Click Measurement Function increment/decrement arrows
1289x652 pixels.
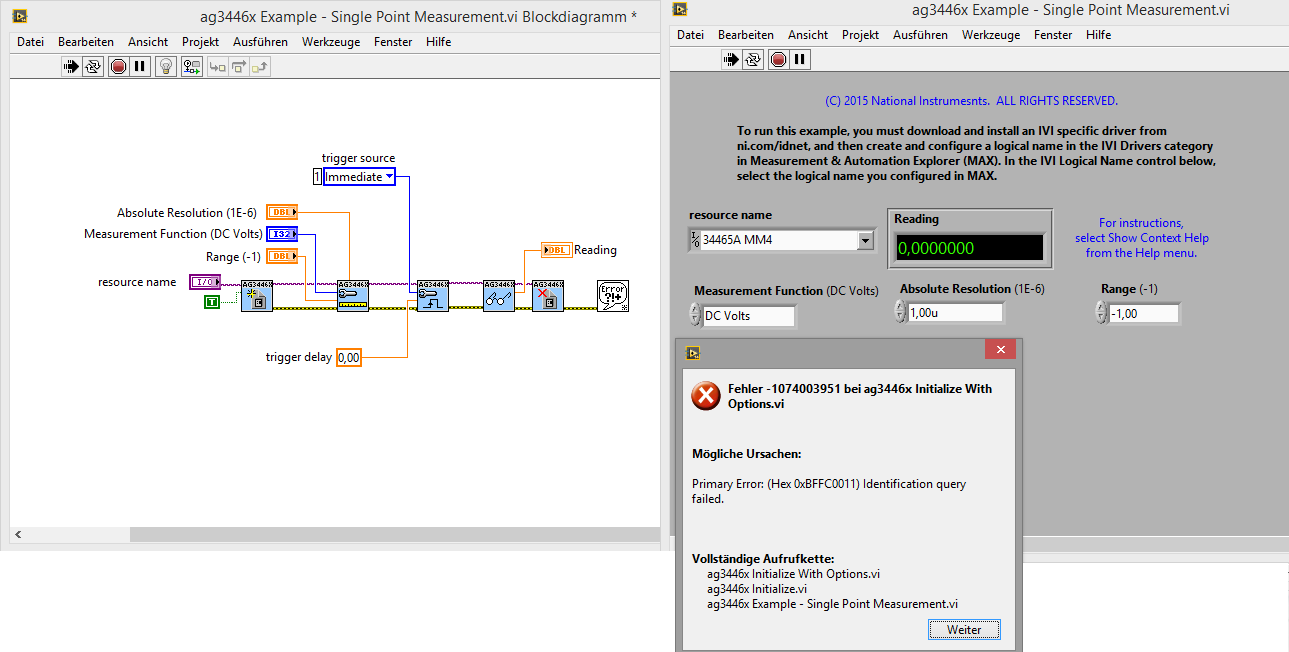(695, 315)
